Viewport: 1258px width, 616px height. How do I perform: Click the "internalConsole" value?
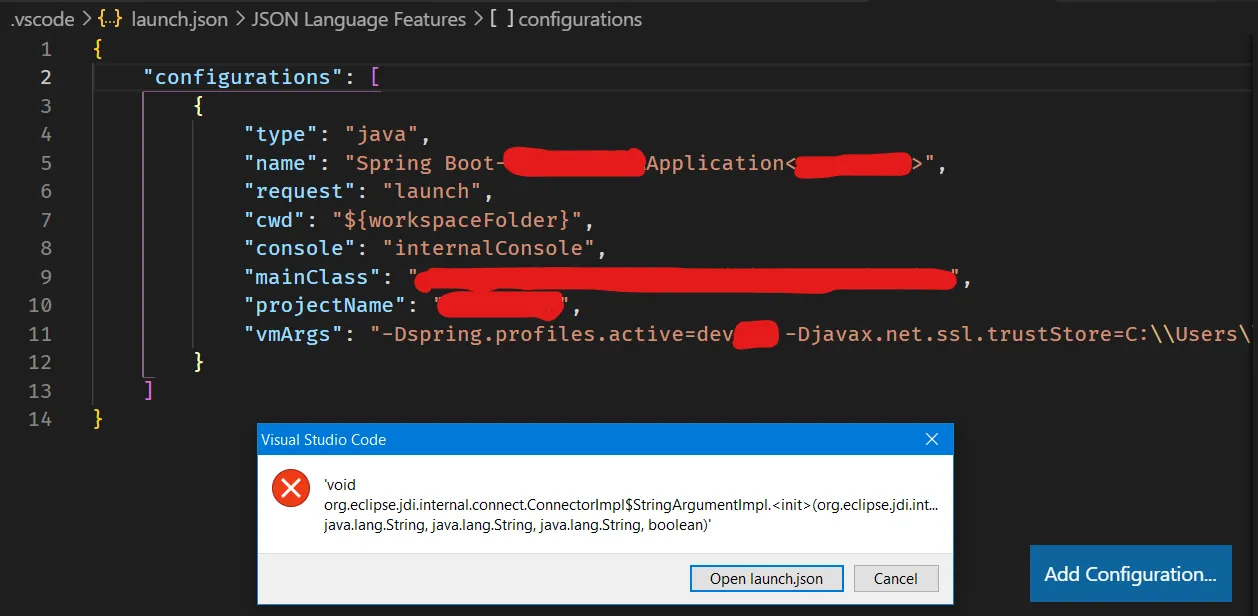coord(489,248)
